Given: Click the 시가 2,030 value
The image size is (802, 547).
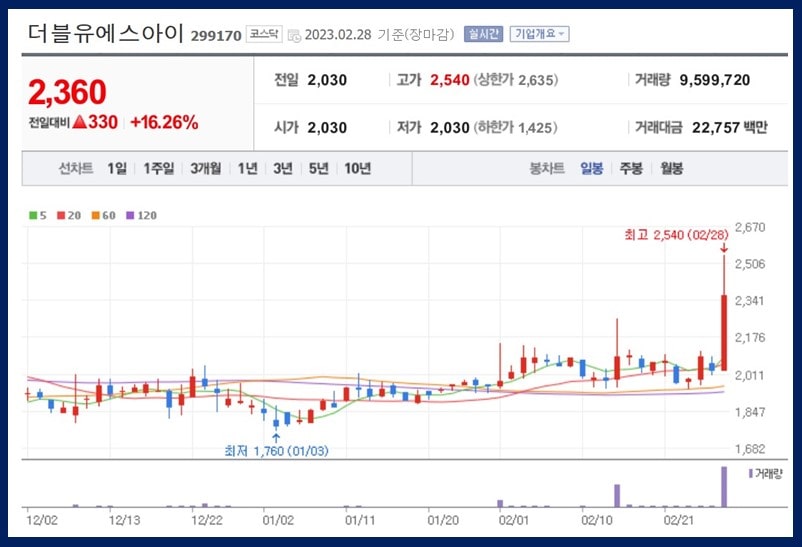Looking at the screenshot, I should point(327,127).
